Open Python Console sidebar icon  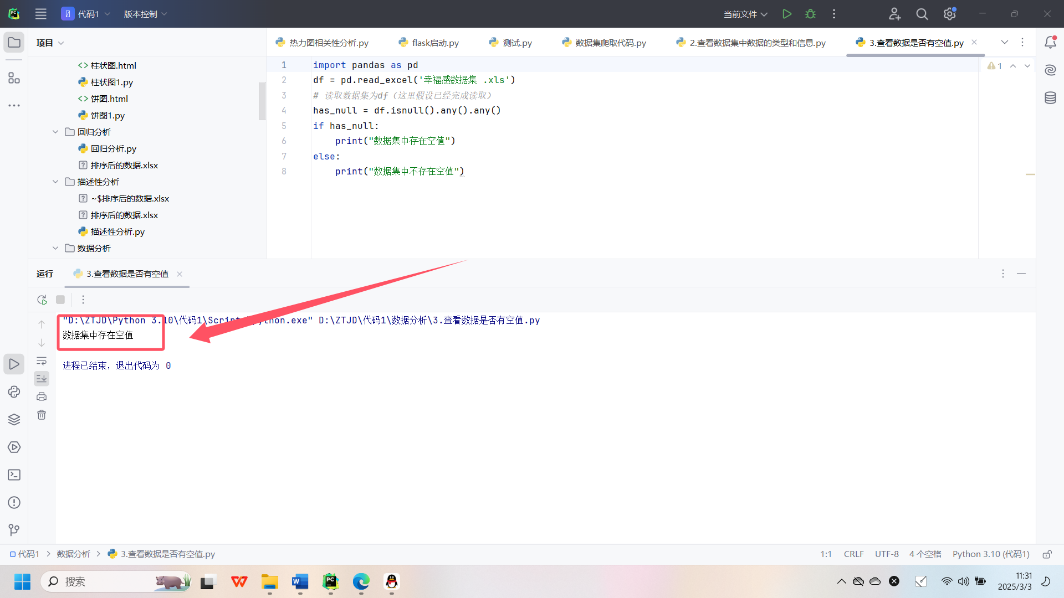point(14,392)
